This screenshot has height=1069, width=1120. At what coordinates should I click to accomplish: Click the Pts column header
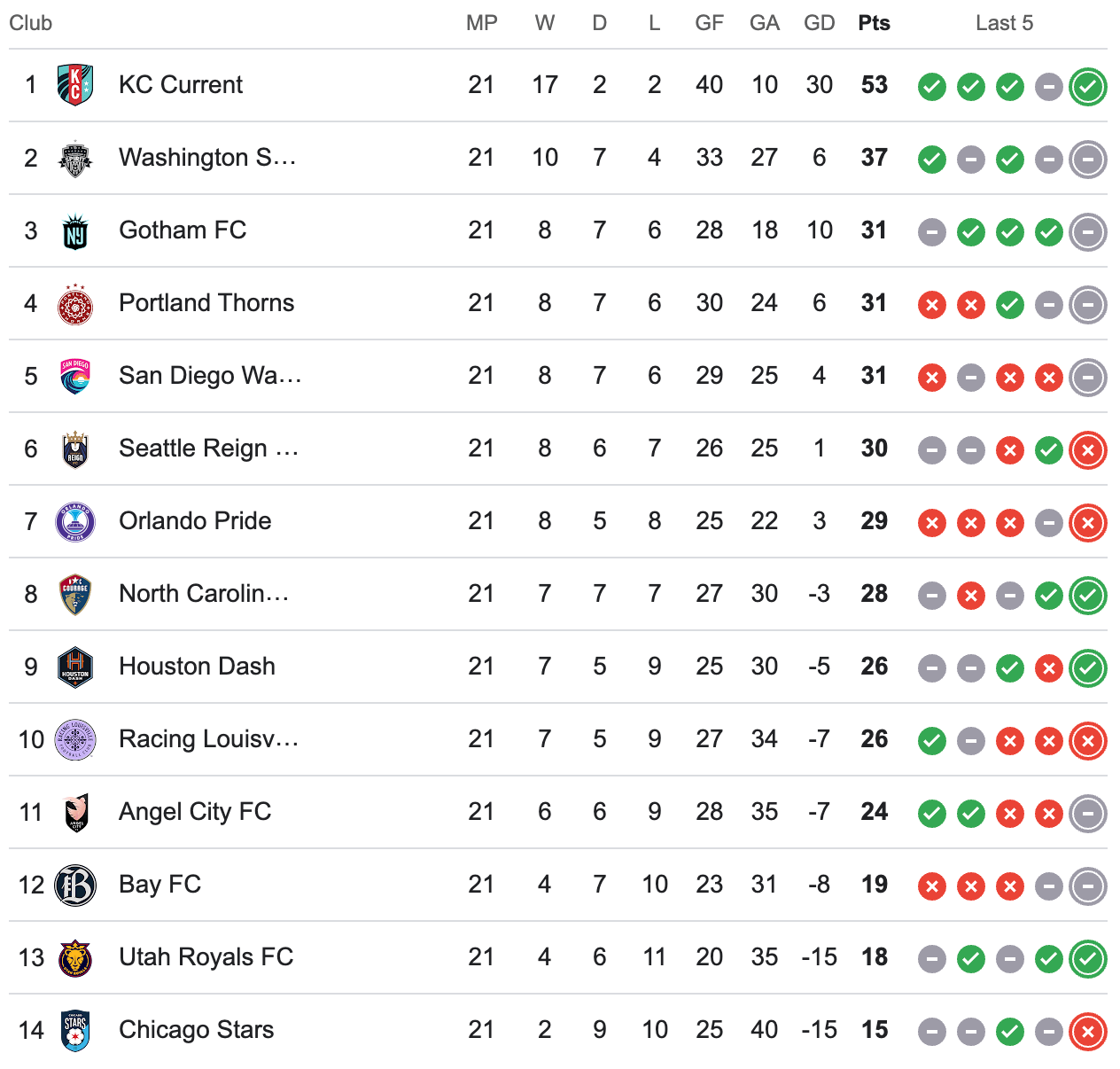tap(874, 23)
